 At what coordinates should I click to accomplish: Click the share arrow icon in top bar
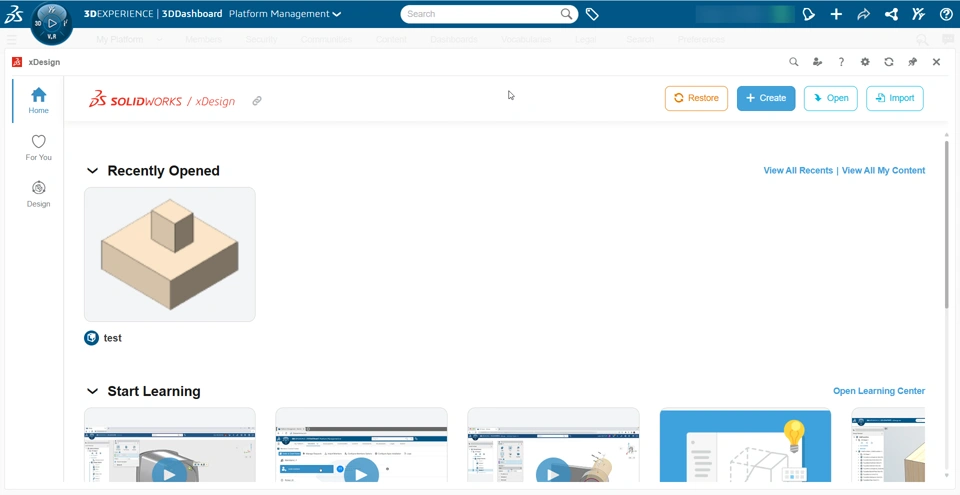863,14
